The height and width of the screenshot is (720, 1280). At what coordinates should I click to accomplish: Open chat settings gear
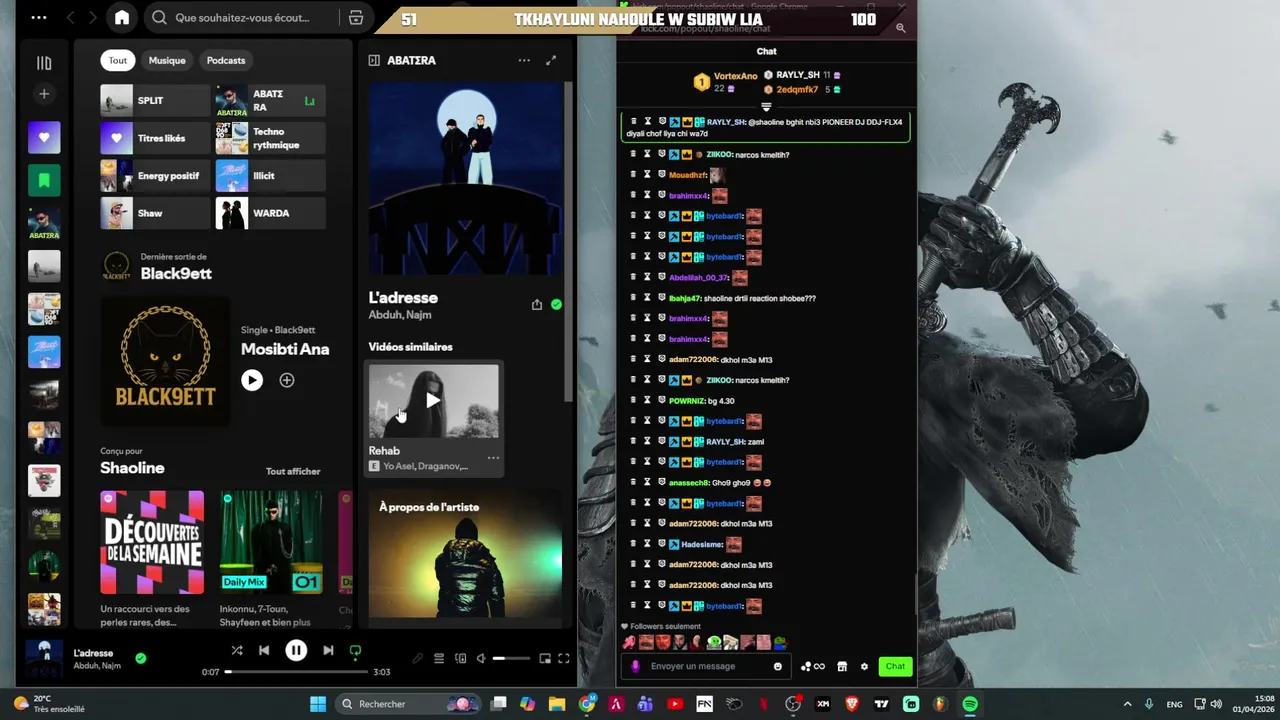(x=864, y=666)
